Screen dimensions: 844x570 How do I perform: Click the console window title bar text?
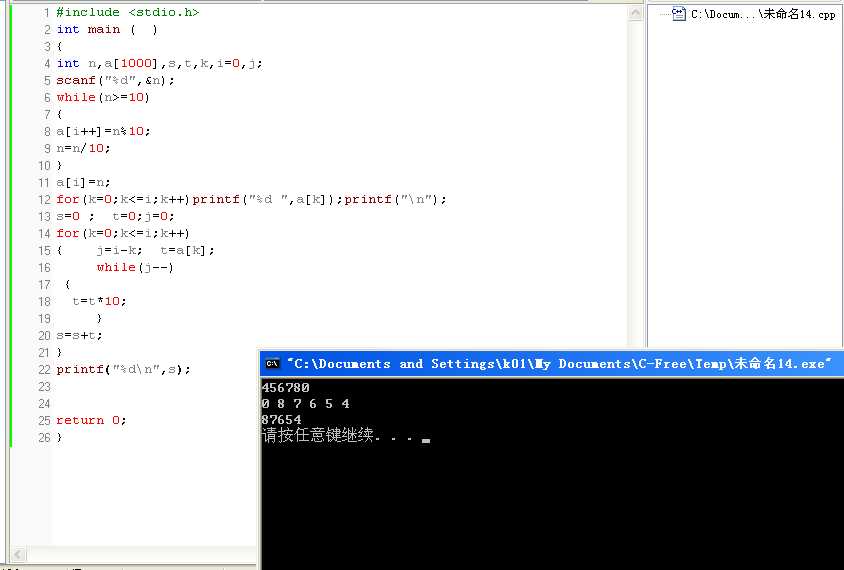[559, 364]
